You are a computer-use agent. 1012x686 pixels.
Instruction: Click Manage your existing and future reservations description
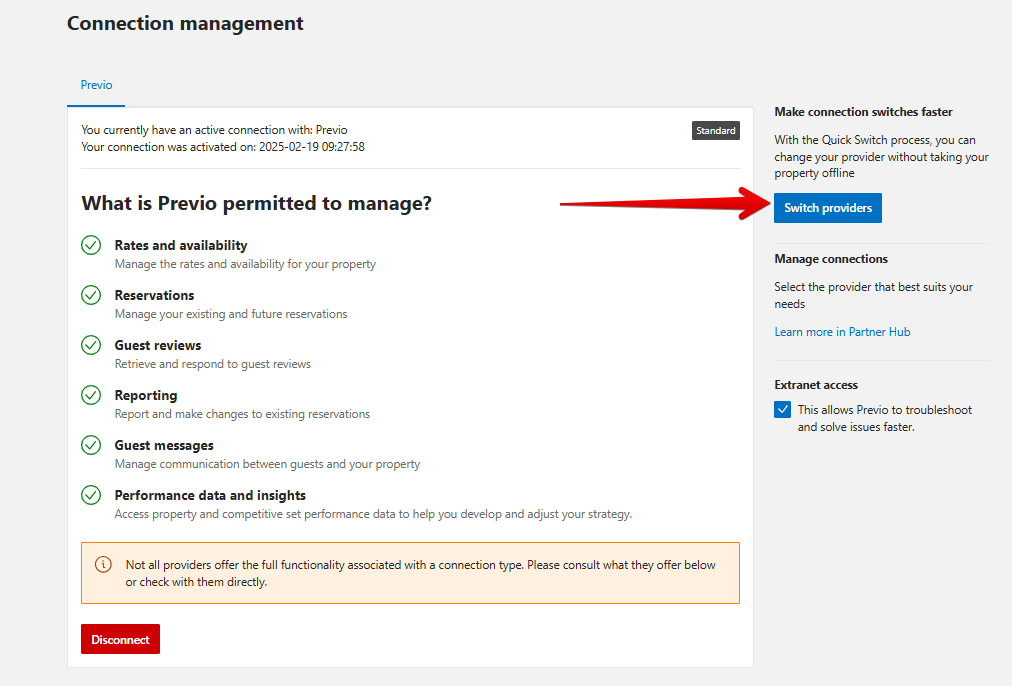tap(231, 314)
